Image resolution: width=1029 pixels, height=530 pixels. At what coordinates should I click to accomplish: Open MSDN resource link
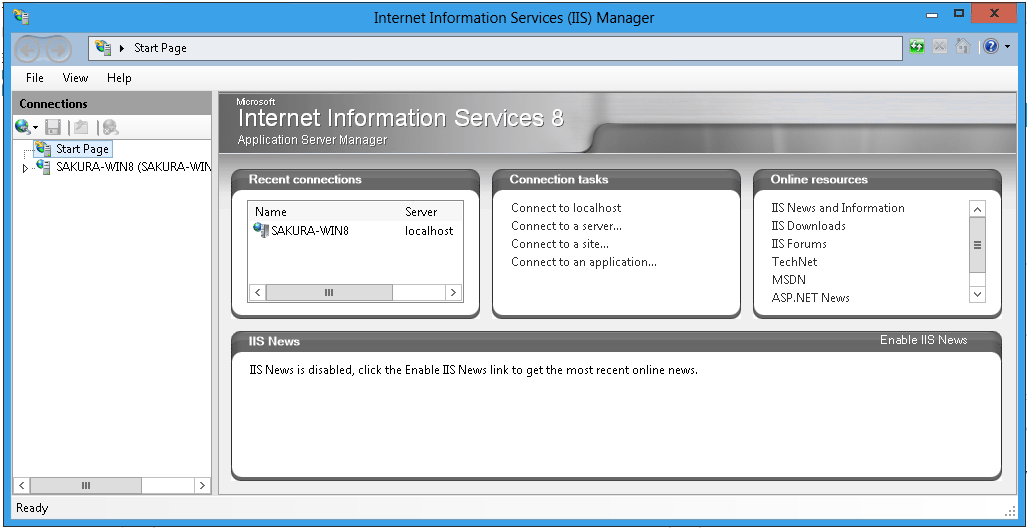click(x=789, y=279)
